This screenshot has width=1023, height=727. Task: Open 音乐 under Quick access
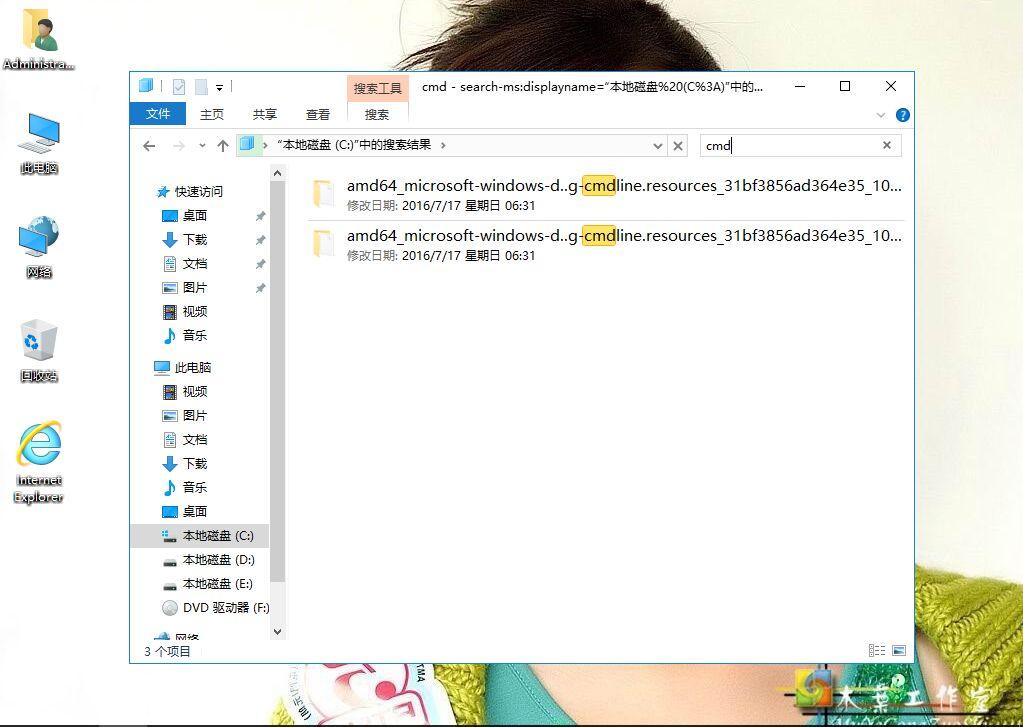185,335
